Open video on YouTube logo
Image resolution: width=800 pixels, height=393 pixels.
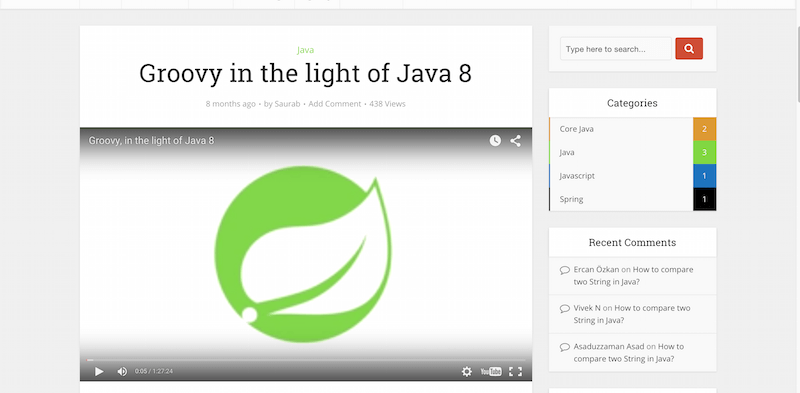[491, 372]
